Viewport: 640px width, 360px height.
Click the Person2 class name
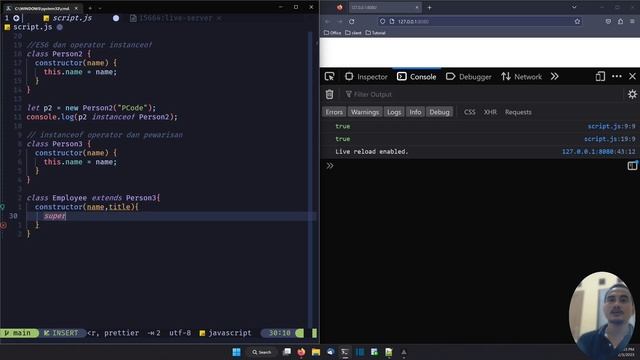[x=67, y=54]
